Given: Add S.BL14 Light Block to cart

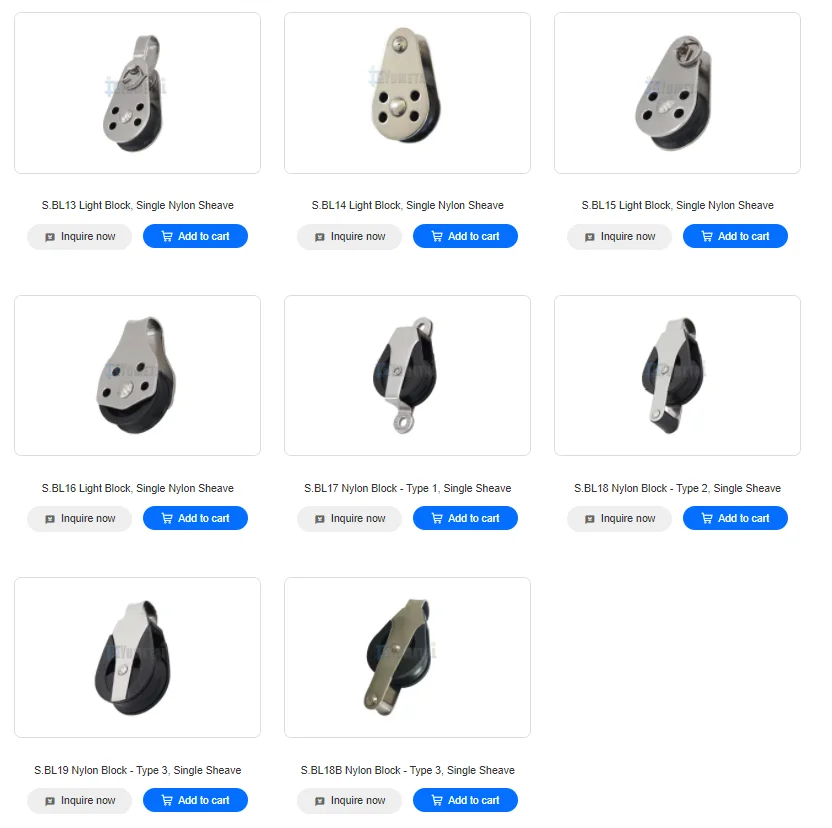Looking at the screenshot, I should click(x=465, y=236).
